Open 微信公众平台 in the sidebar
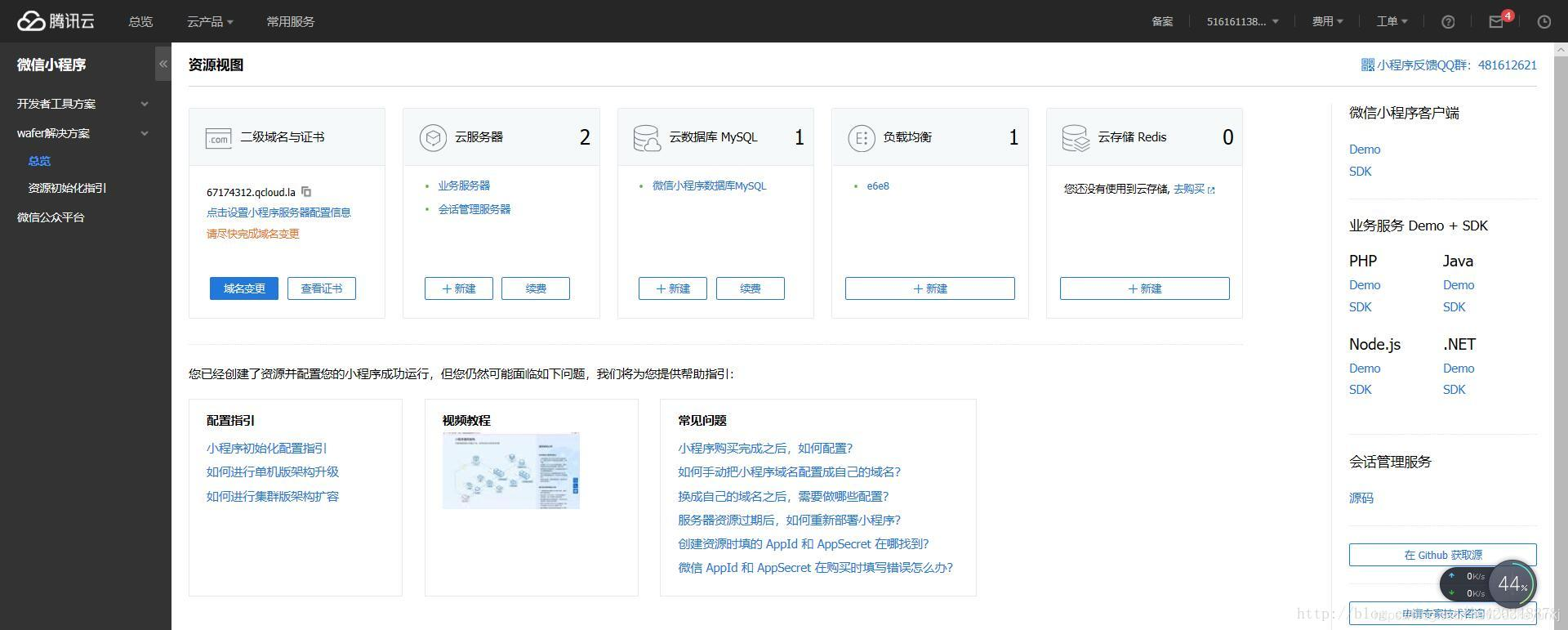 [x=51, y=217]
